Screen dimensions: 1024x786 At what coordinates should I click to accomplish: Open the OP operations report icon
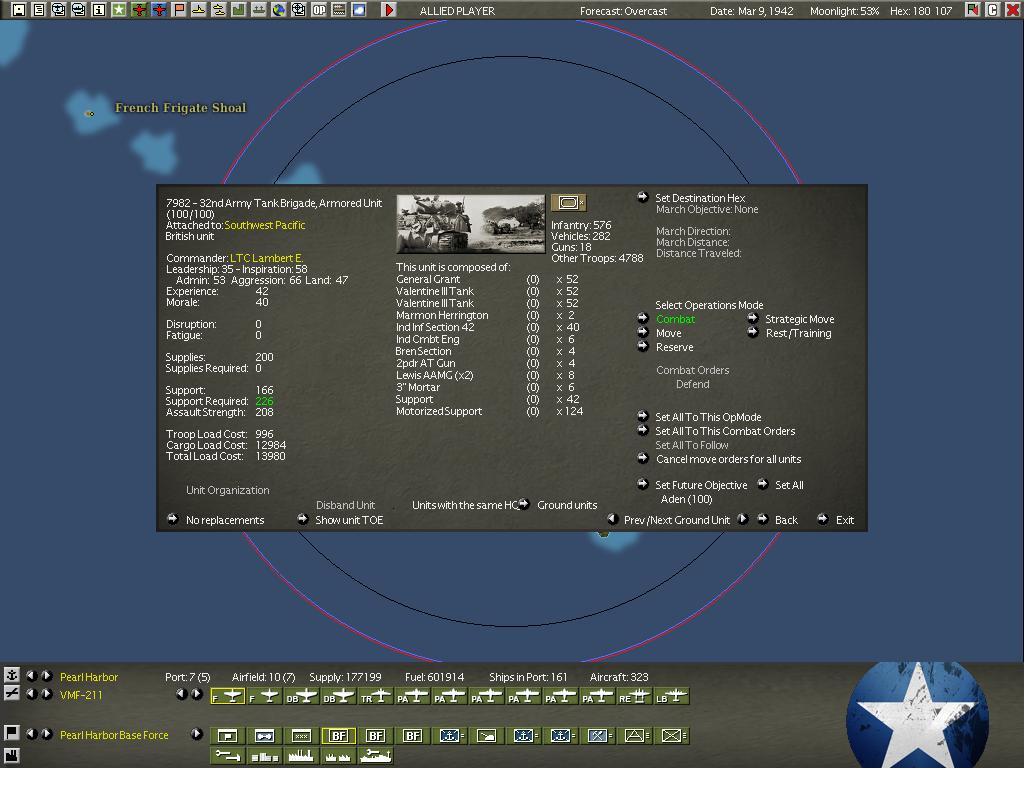coord(319,10)
